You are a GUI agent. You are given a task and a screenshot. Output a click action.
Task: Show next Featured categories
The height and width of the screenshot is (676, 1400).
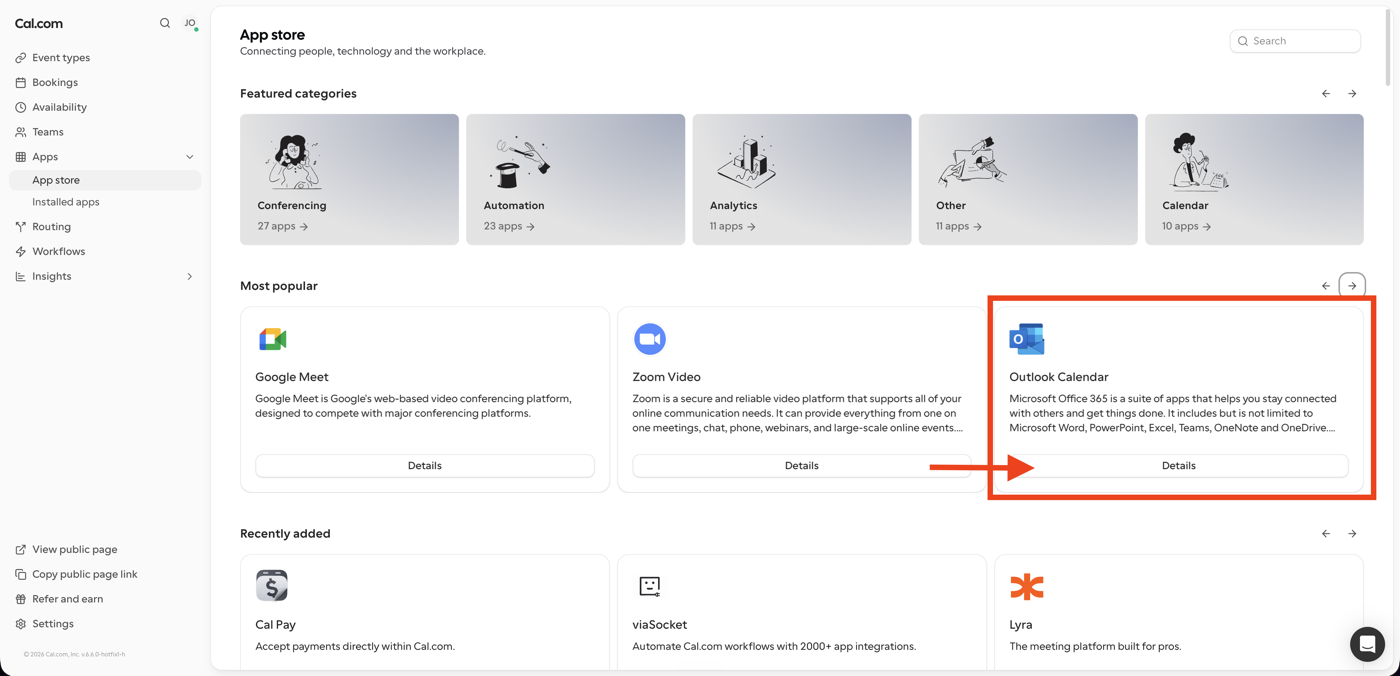click(1352, 94)
